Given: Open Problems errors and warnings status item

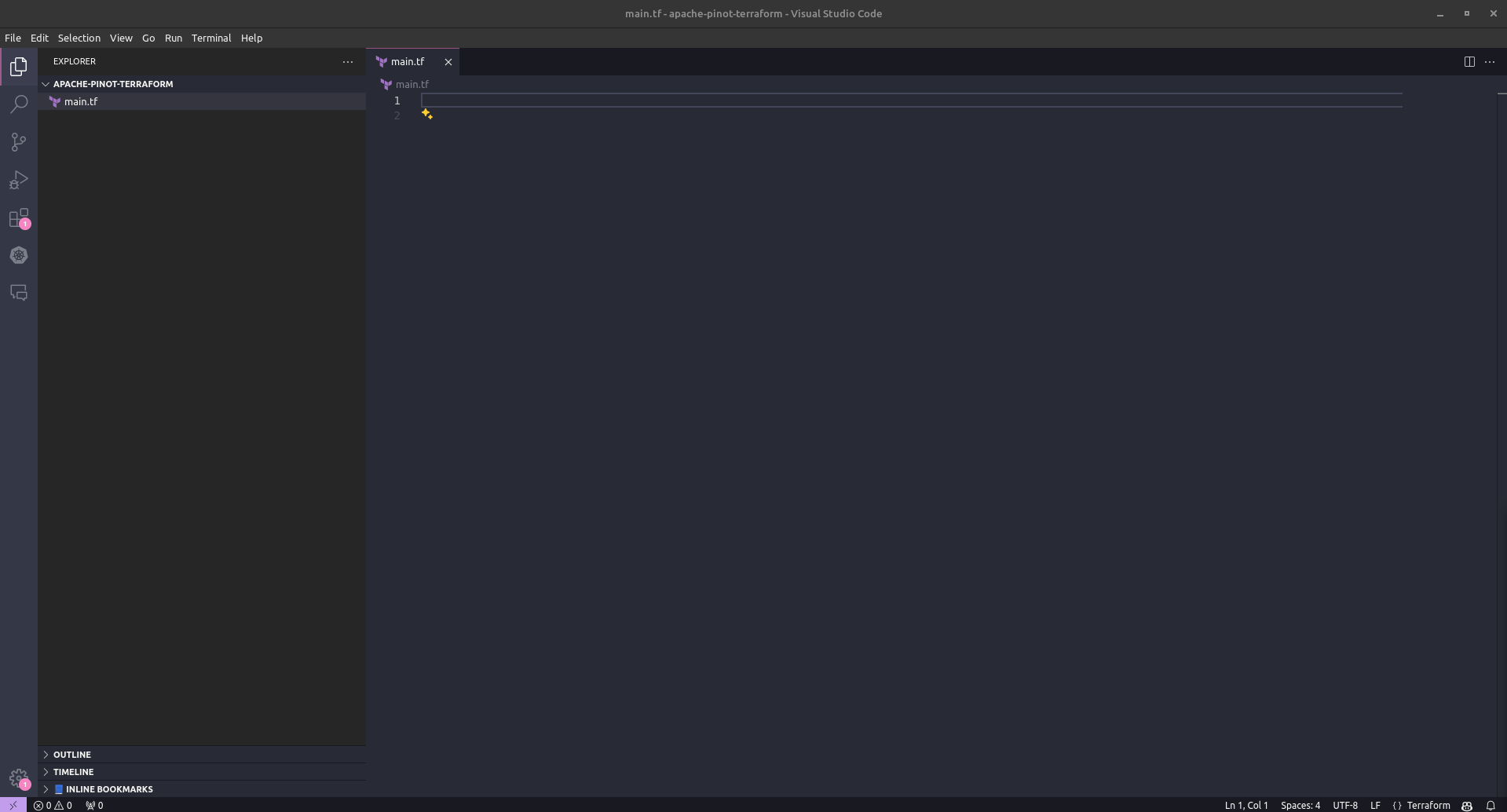Looking at the screenshot, I should 53,805.
